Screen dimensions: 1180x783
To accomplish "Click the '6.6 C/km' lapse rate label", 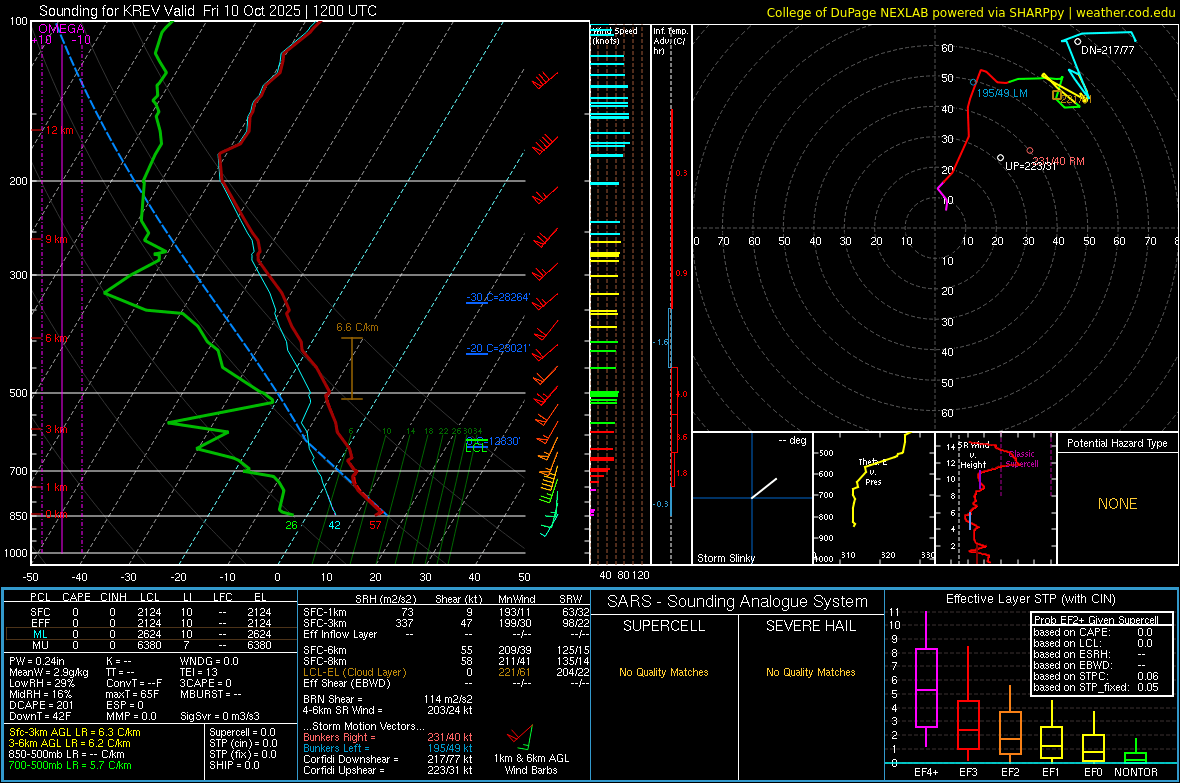I will [357, 328].
